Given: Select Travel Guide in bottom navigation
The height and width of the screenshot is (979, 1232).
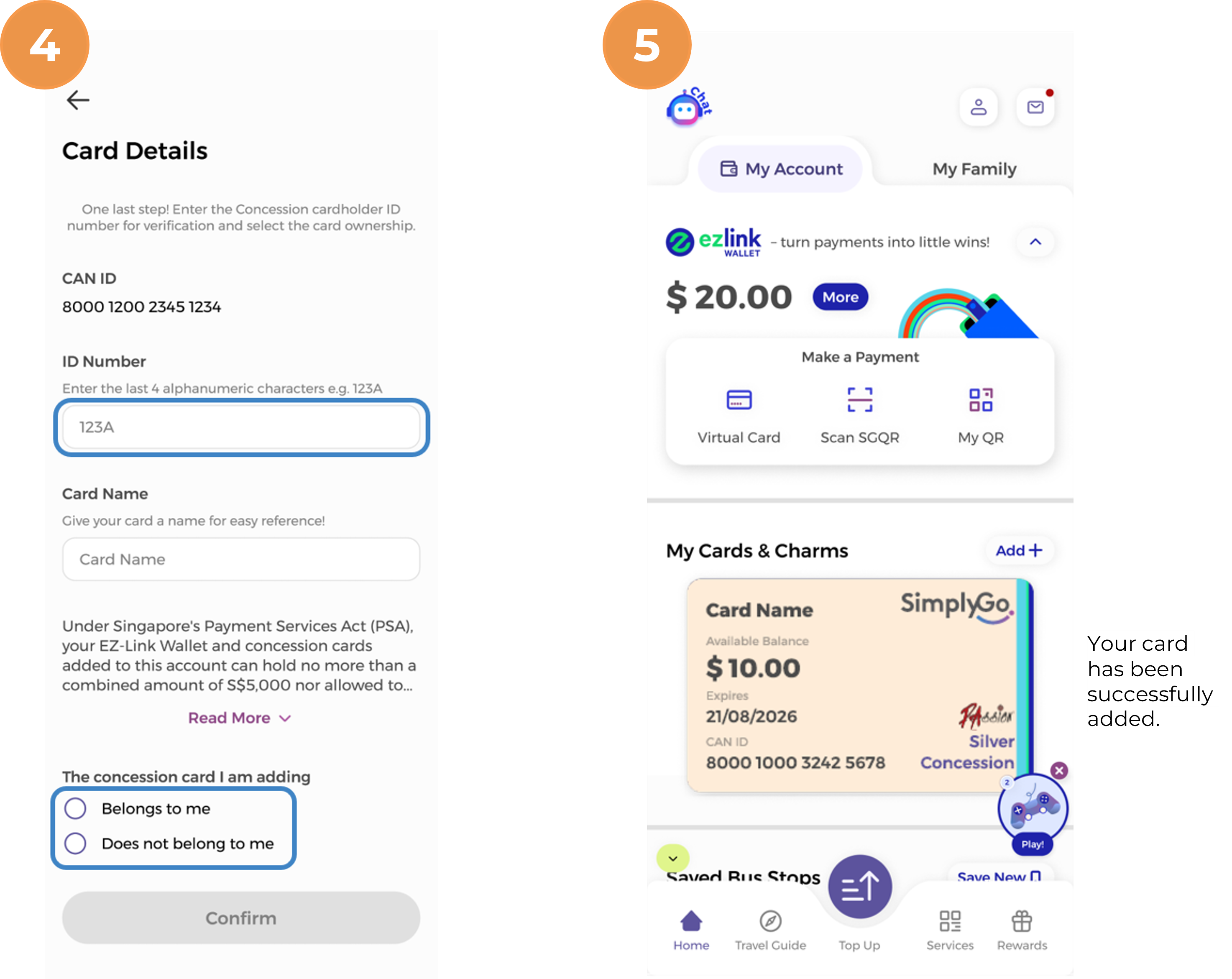Looking at the screenshot, I should click(x=770, y=929).
